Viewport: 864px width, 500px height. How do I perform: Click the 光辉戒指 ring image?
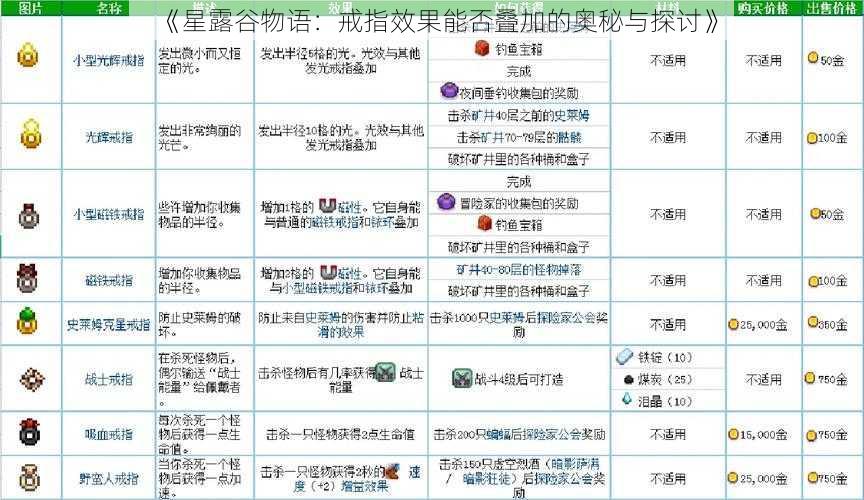pos(31,133)
